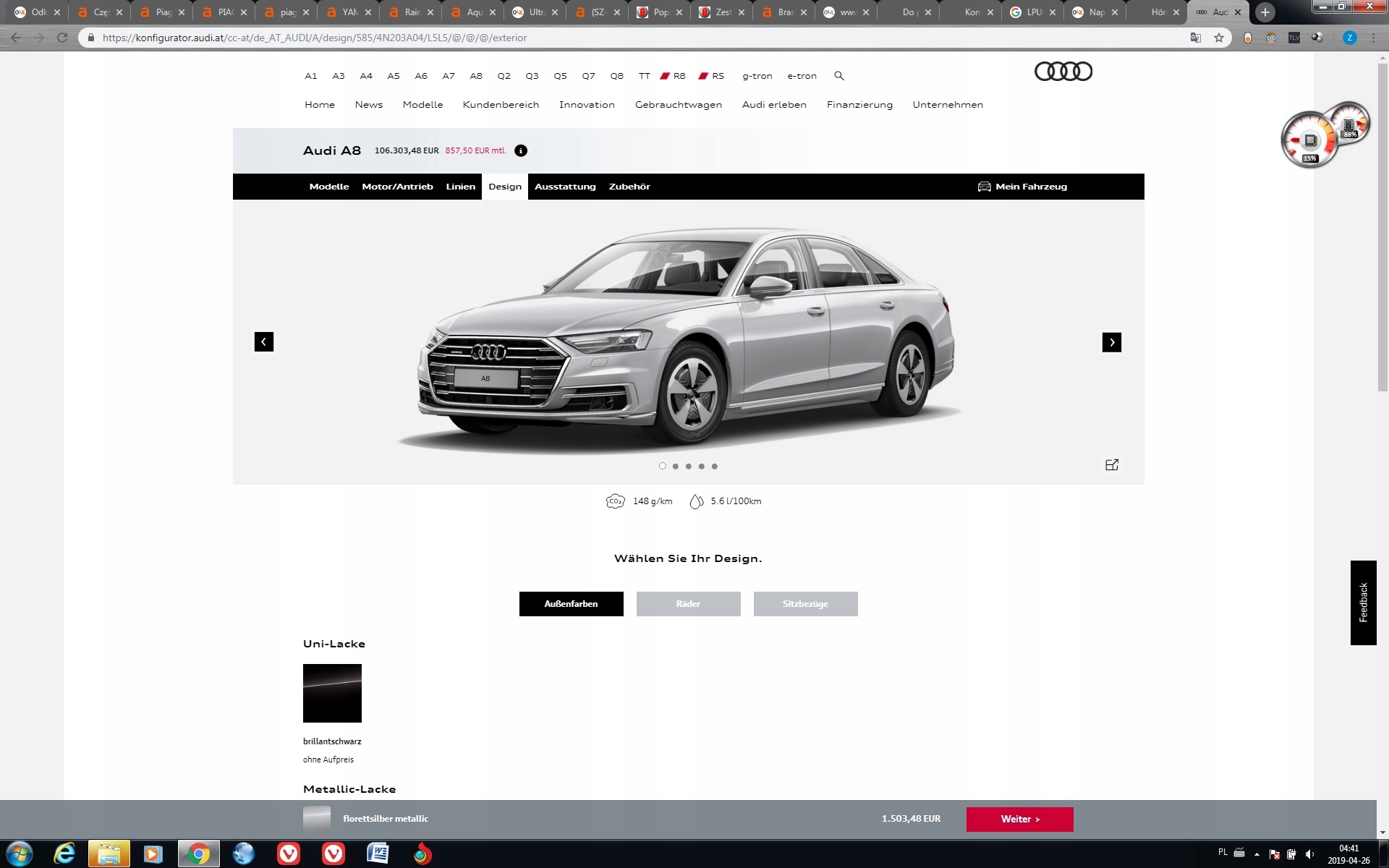Show previous car image with left arrow

264,342
